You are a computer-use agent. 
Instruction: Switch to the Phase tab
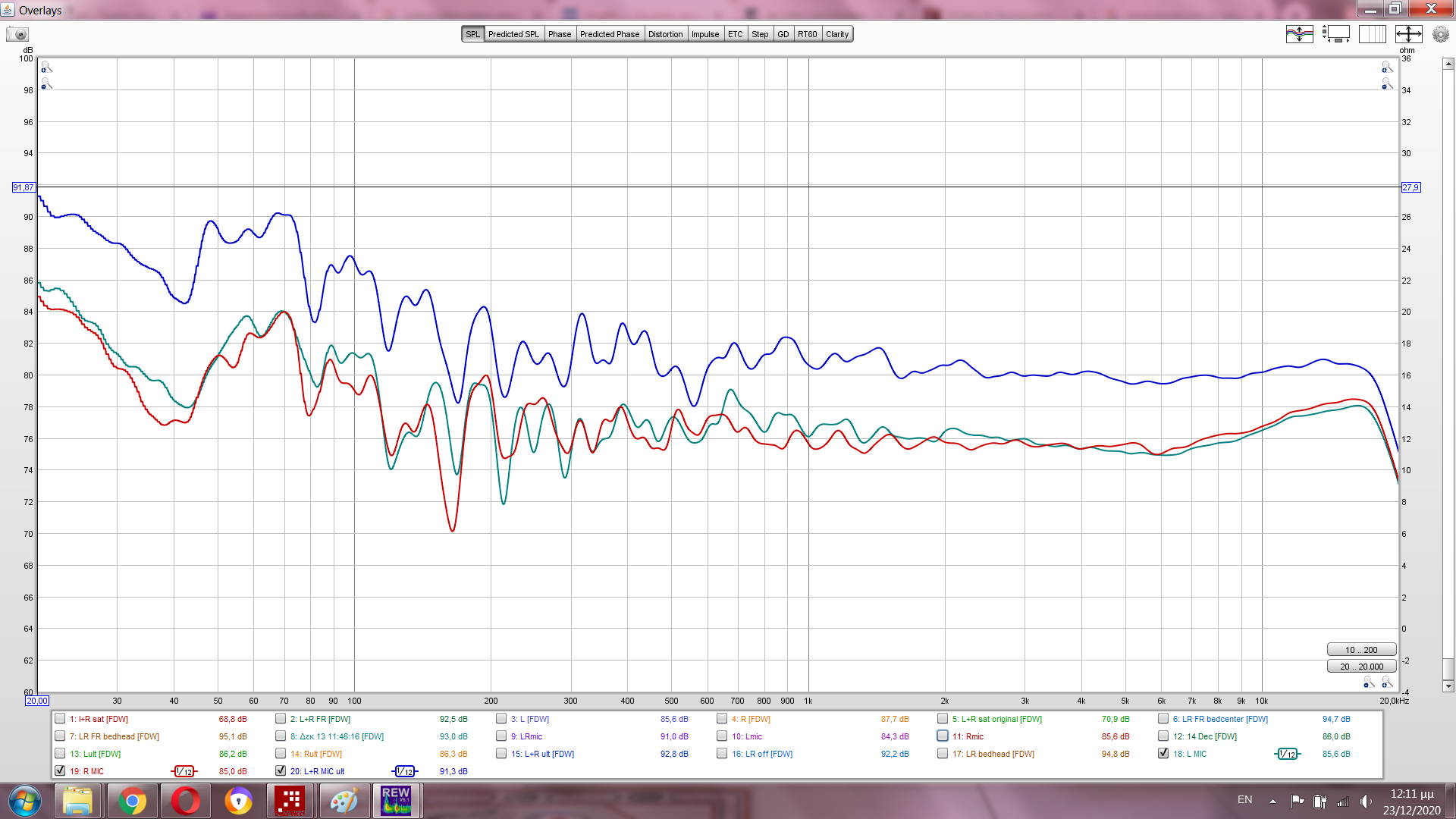point(560,34)
